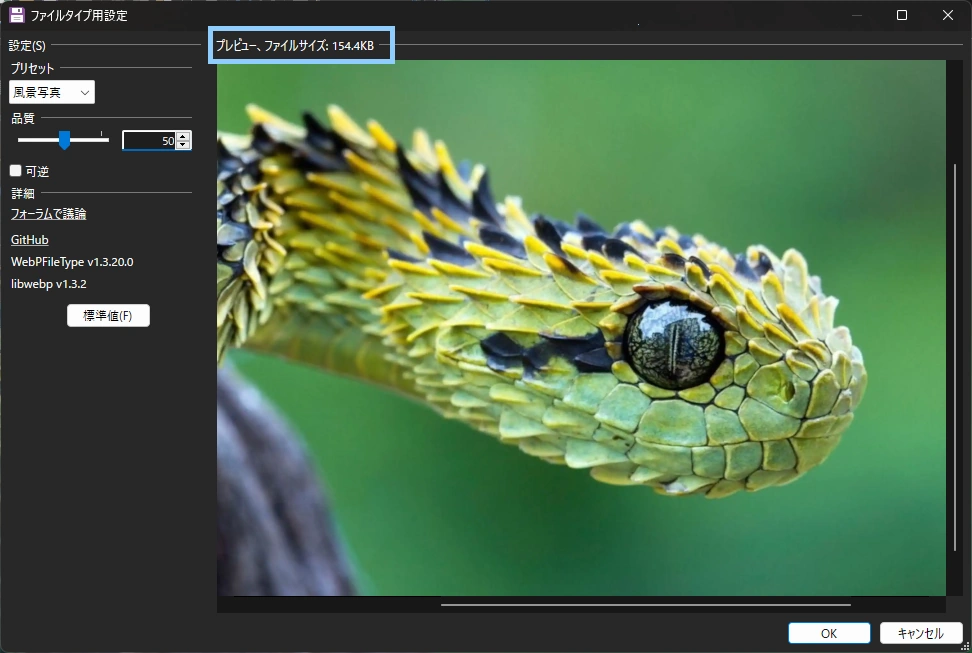The width and height of the screenshot is (972, 653).
Task: Click the blue 品質 slider handle
Action: click(x=64, y=140)
